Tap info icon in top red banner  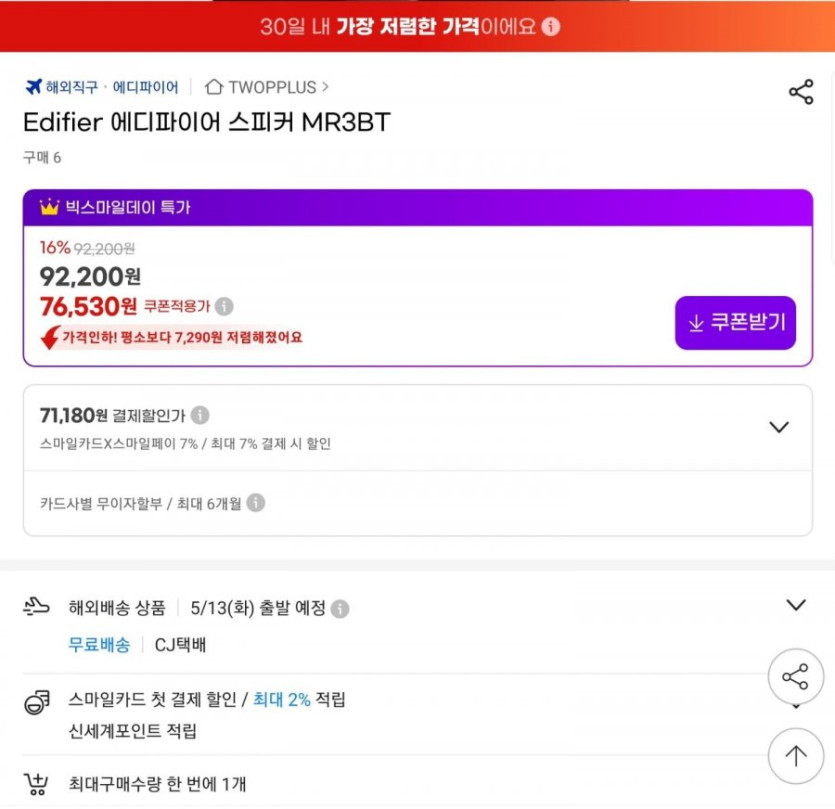551,27
